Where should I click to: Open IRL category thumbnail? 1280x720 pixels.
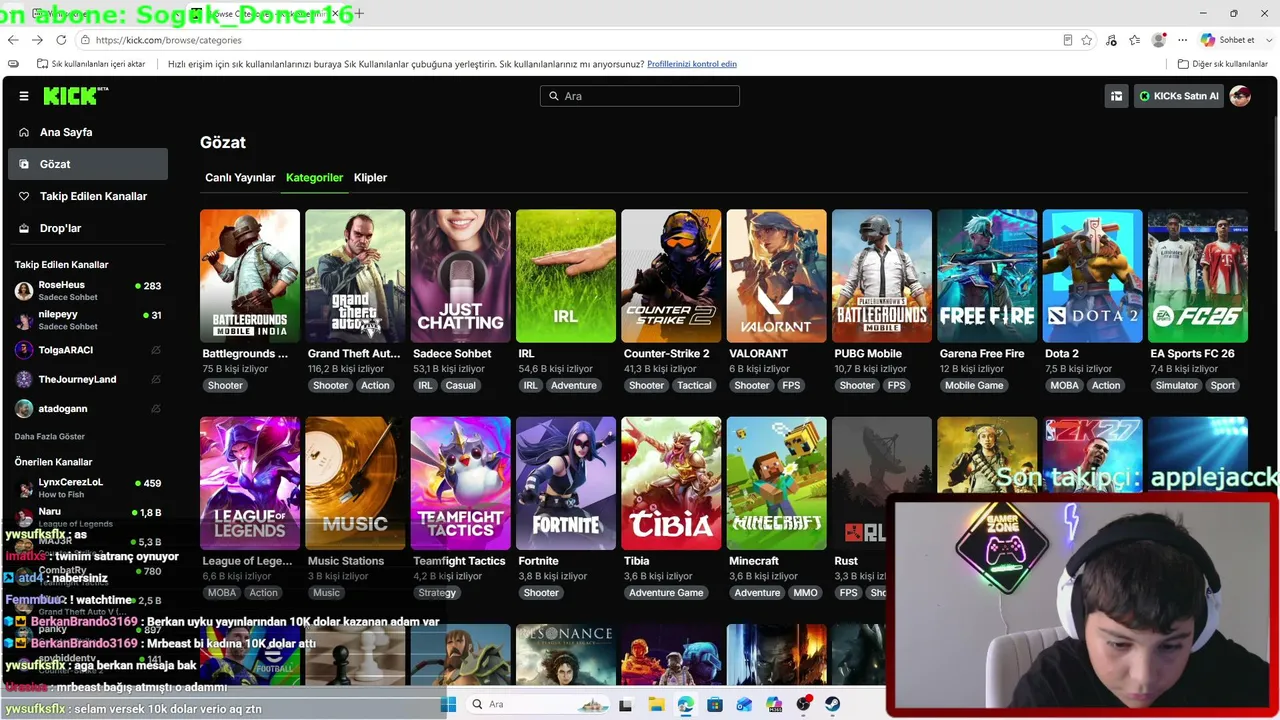(x=566, y=276)
